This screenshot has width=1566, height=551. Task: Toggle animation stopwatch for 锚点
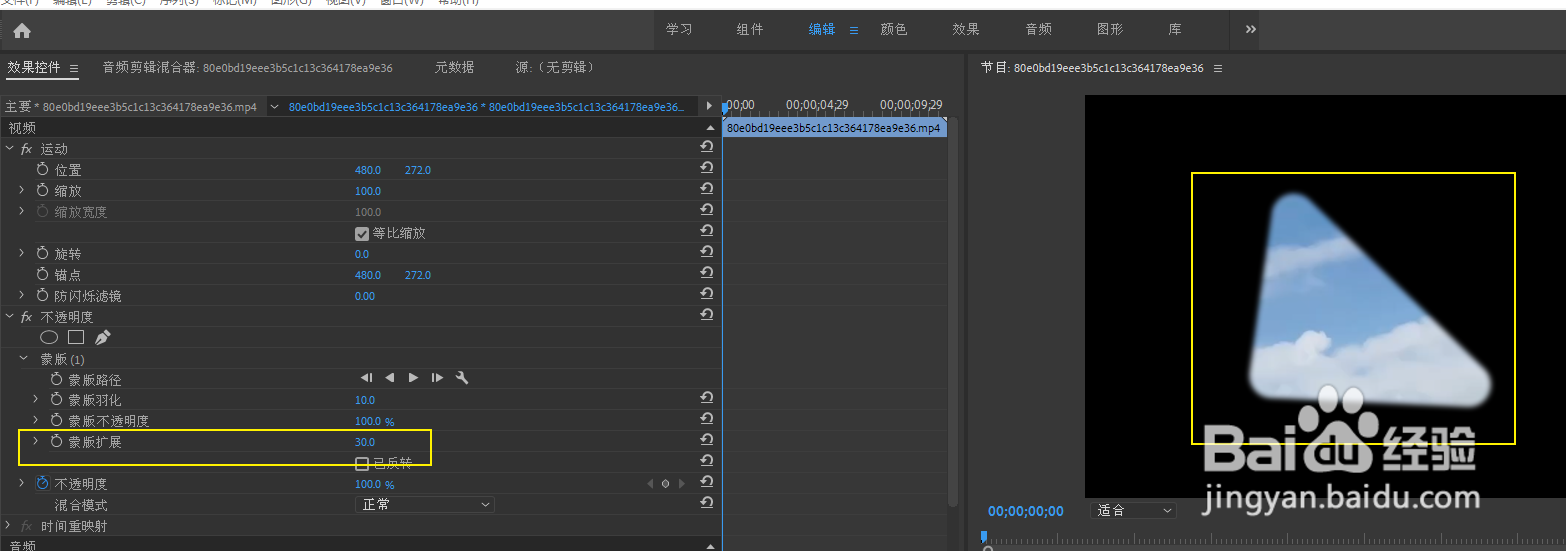[42, 274]
